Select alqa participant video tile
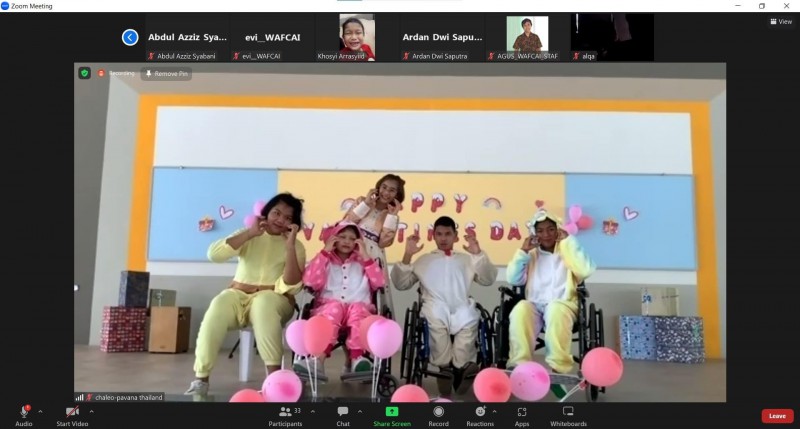The width and height of the screenshot is (800, 429). [x=612, y=37]
